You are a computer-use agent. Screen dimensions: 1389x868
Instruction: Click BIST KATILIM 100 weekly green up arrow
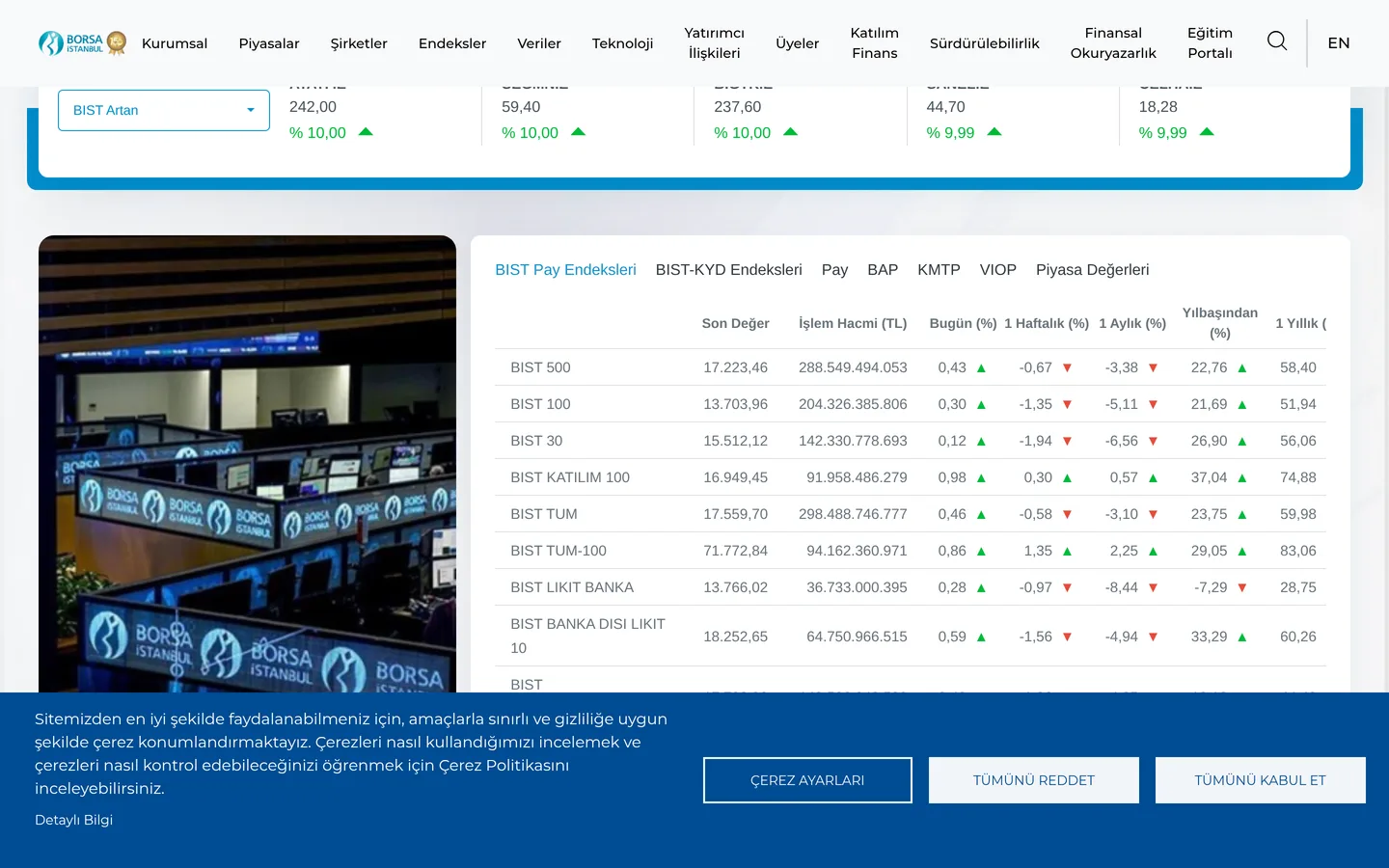tap(1067, 477)
